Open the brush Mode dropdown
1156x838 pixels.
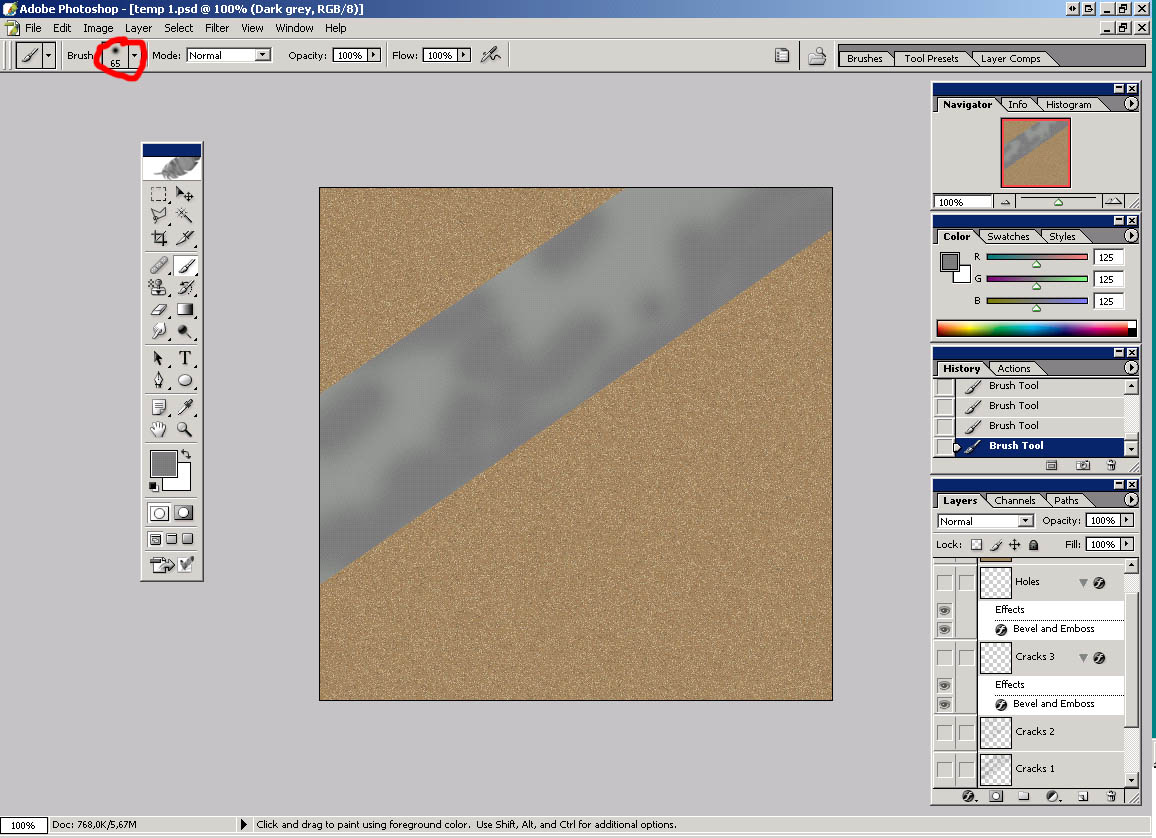pos(263,55)
